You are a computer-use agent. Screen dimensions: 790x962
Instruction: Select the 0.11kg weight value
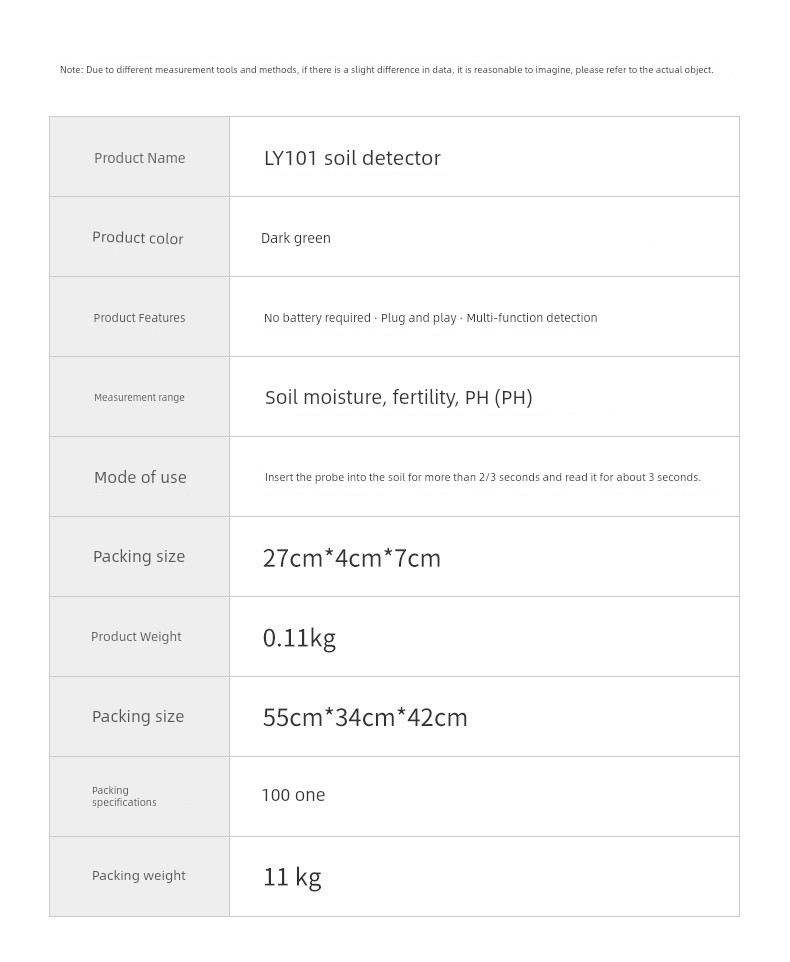(299, 639)
